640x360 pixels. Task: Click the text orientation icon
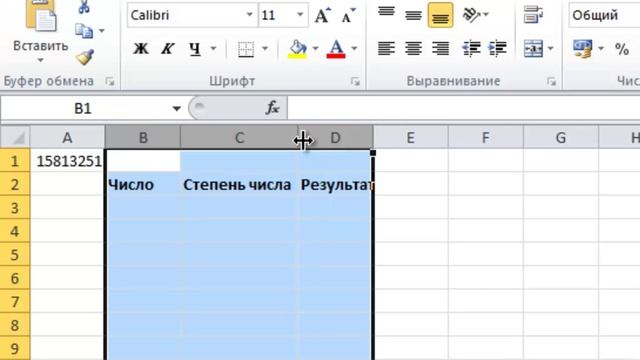(x=471, y=15)
